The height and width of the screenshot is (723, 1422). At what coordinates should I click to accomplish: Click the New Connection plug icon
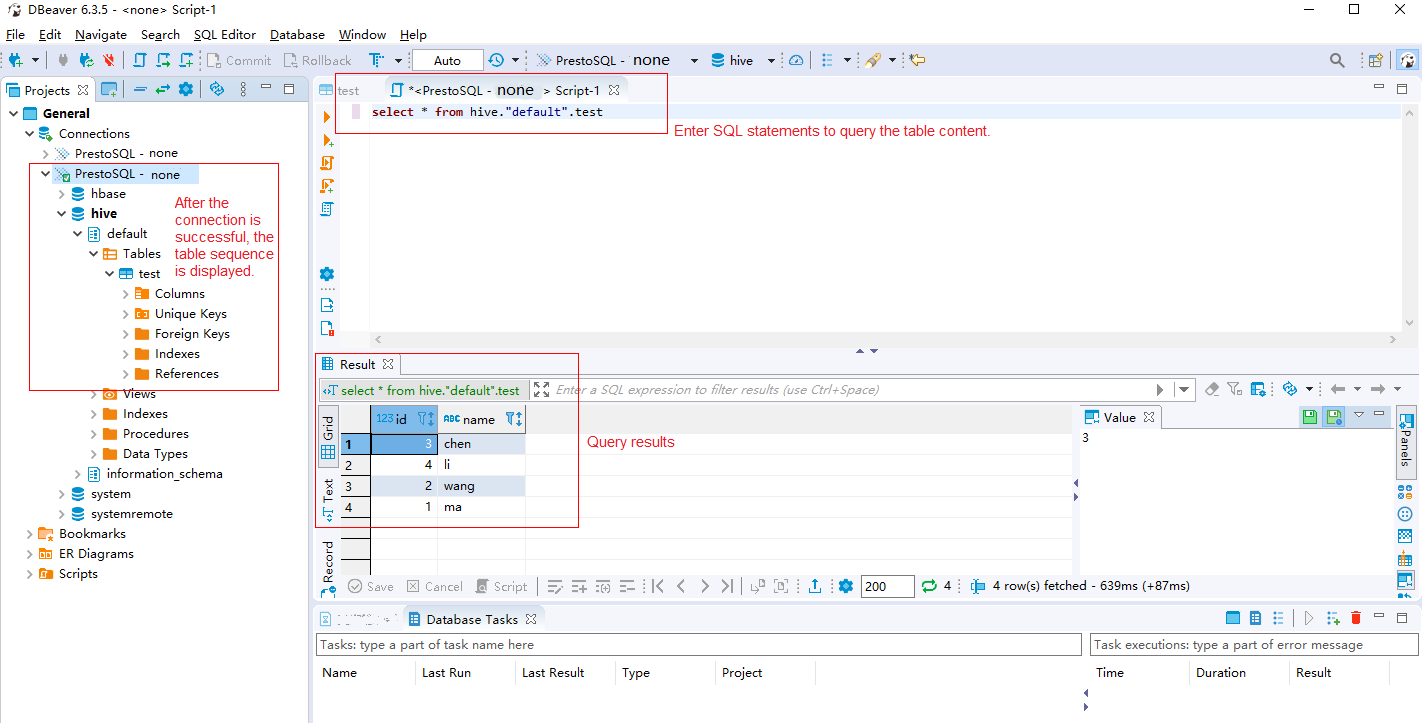pyautogui.click(x=15, y=60)
